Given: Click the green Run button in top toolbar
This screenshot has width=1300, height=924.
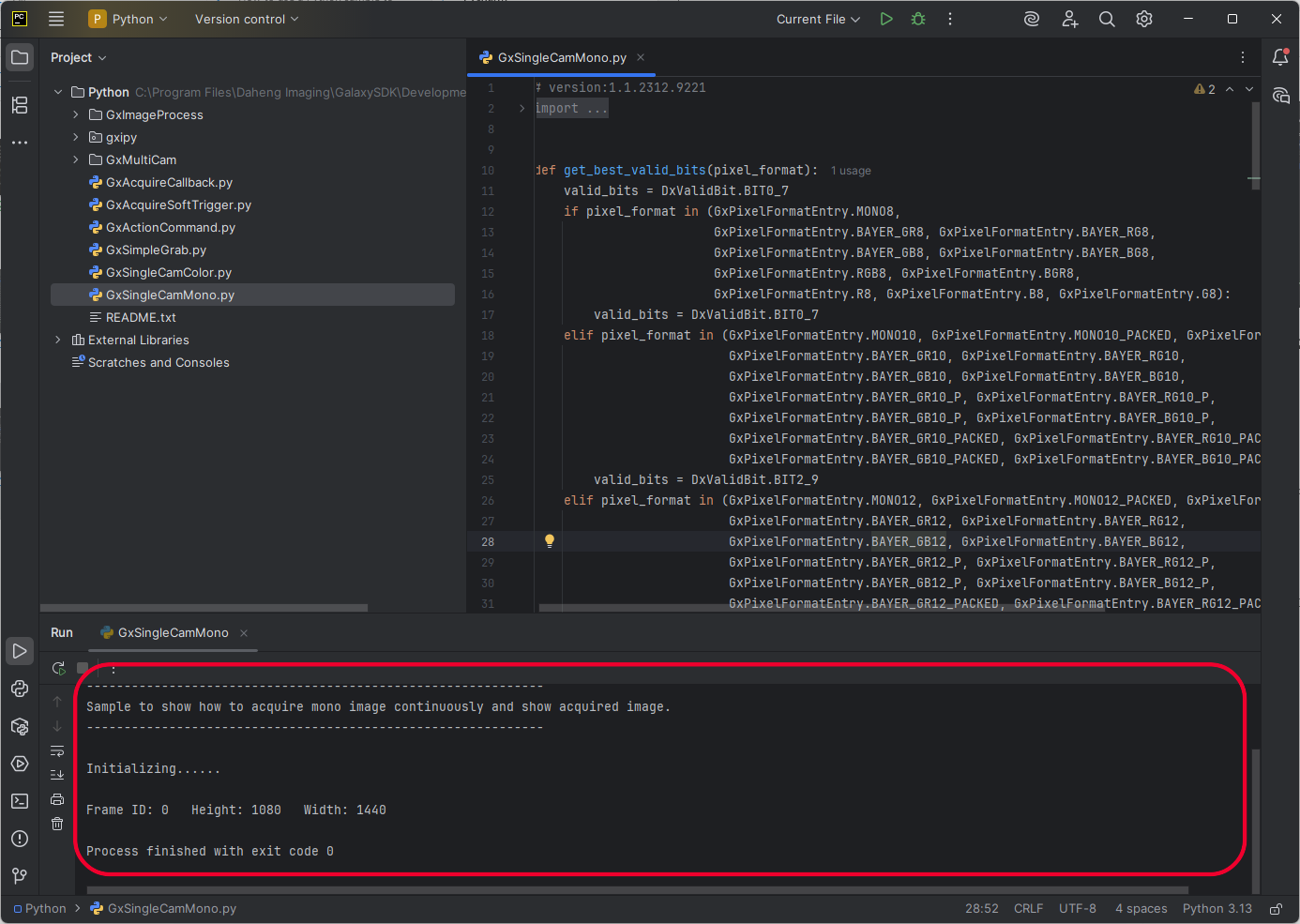Looking at the screenshot, I should point(886,19).
